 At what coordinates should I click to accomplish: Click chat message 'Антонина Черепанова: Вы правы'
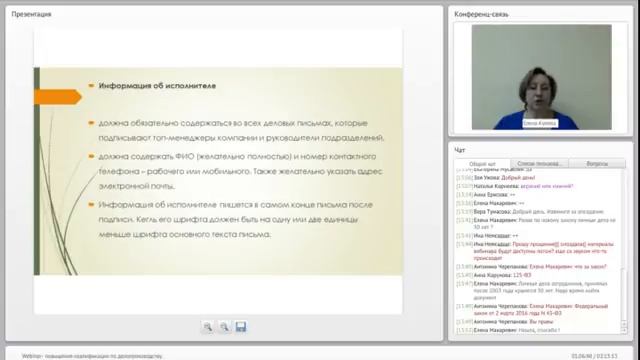point(505,322)
